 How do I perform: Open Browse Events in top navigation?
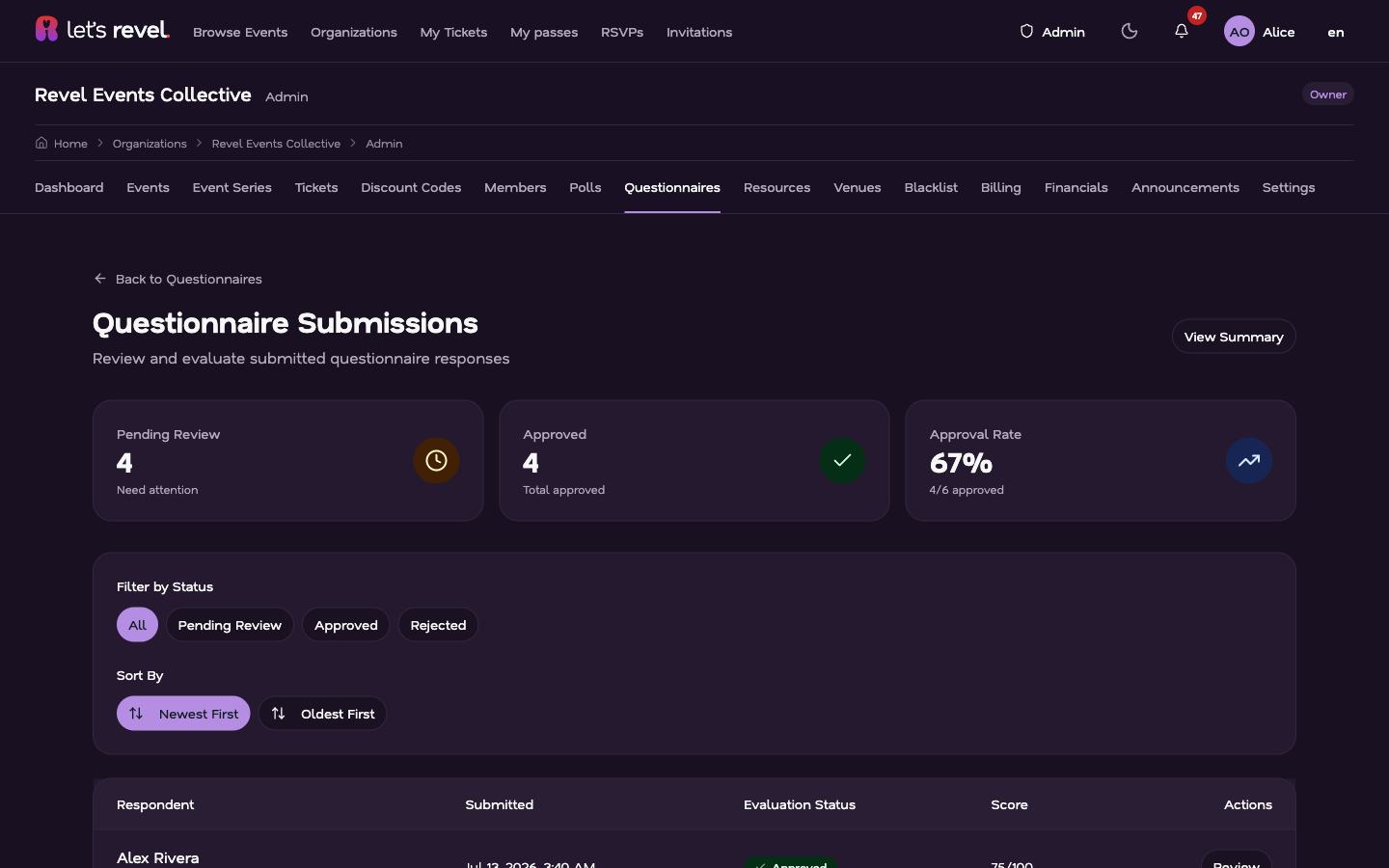(240, 32)
